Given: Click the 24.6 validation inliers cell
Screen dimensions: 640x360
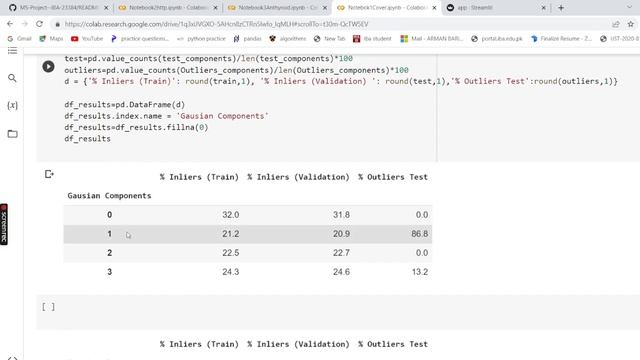Looking at the screenshot, I should [341, 272].
